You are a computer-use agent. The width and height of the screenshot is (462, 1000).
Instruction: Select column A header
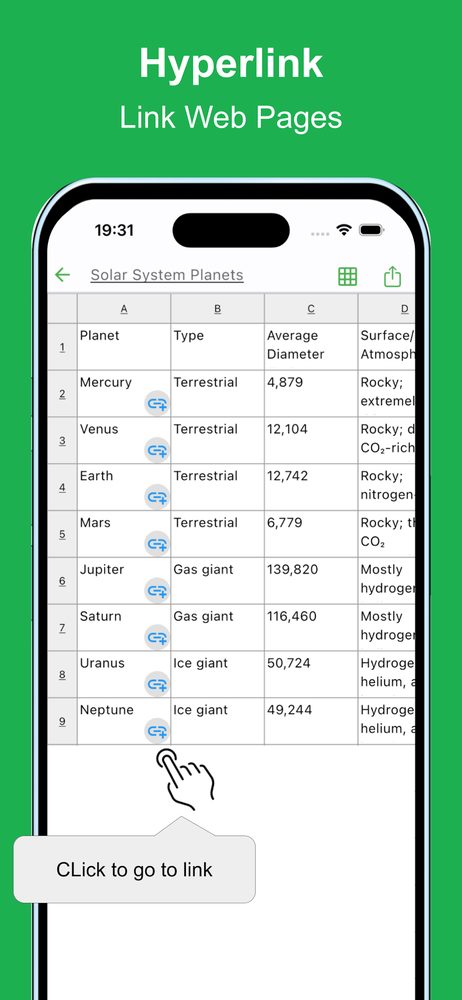point(124,309)
